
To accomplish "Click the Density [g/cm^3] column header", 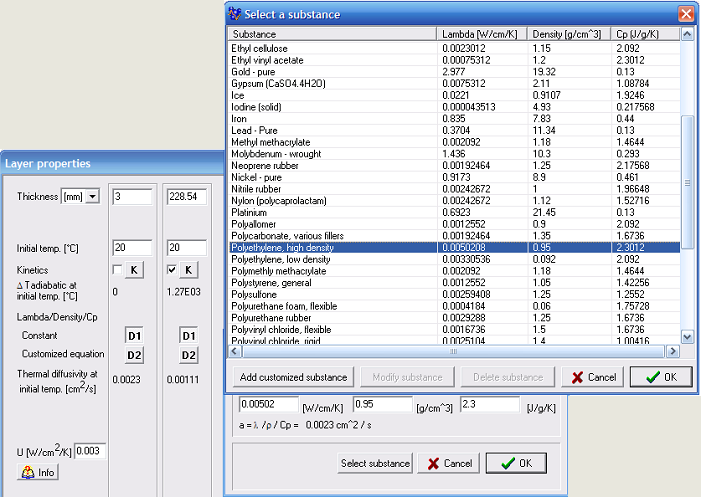I will pyautogui.click(x=569, y=34).
